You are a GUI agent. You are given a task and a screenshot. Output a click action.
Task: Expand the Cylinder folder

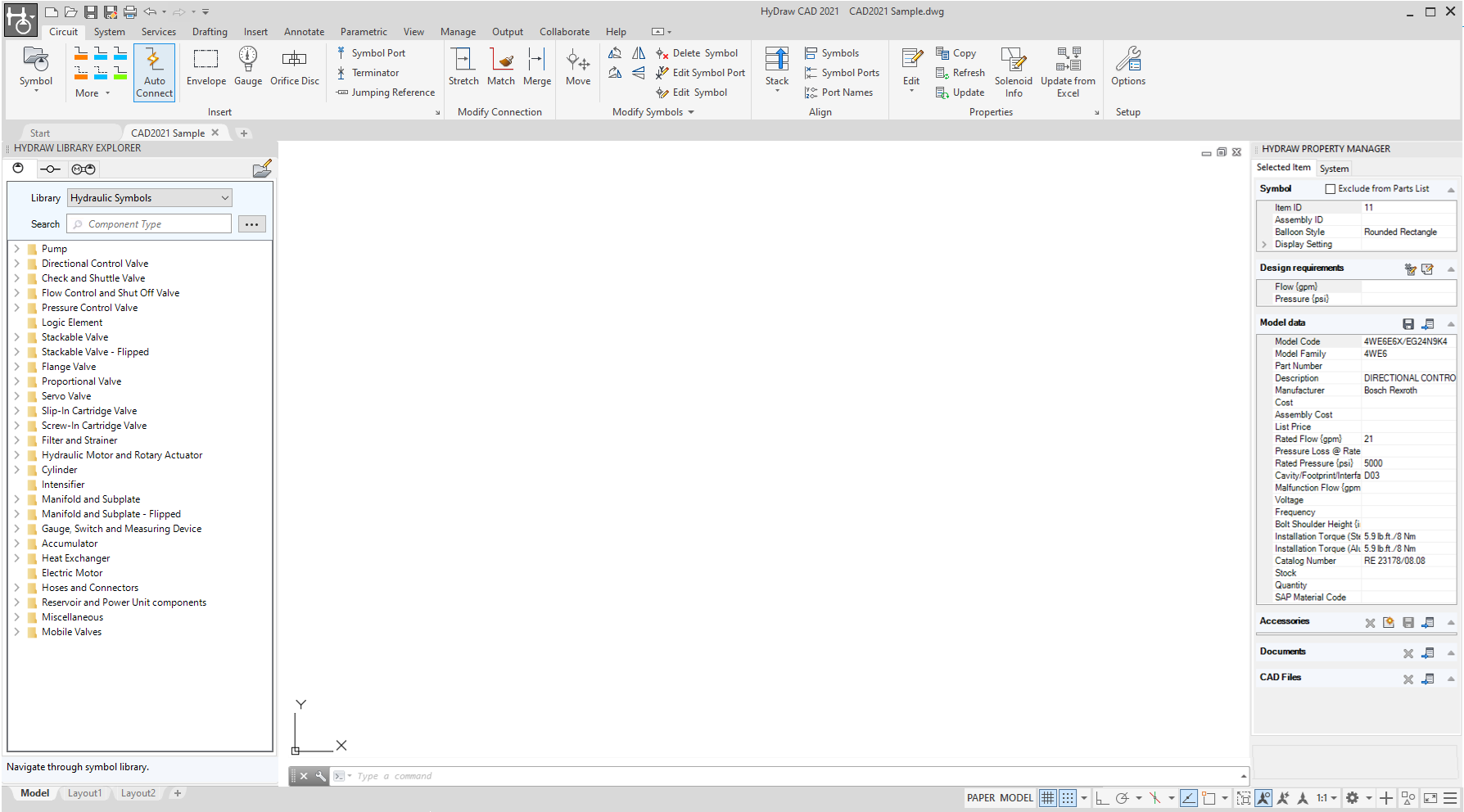[x=16, y=470]
